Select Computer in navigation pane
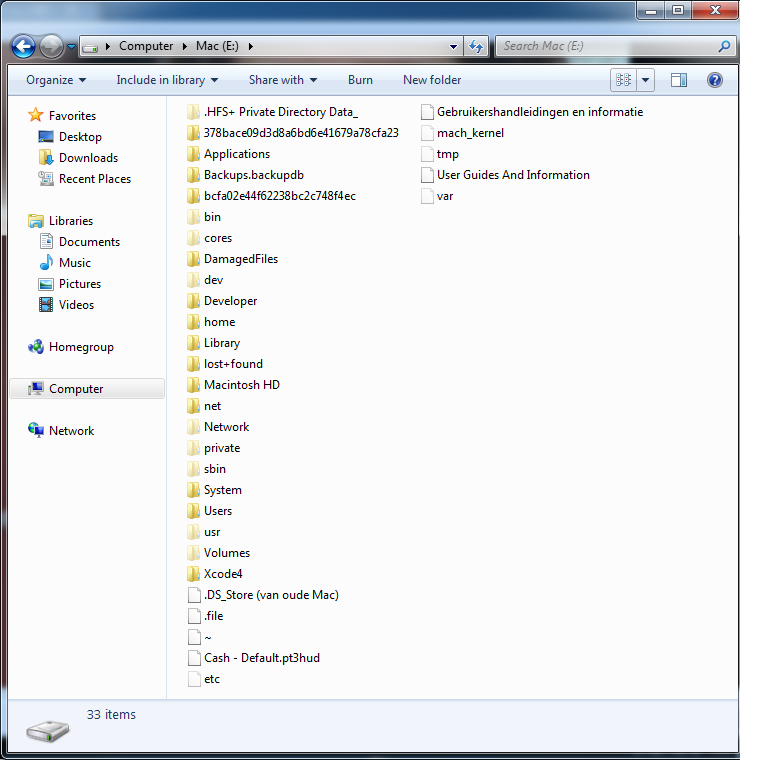This screenshot has height=760, width=768. click(87, 389)
